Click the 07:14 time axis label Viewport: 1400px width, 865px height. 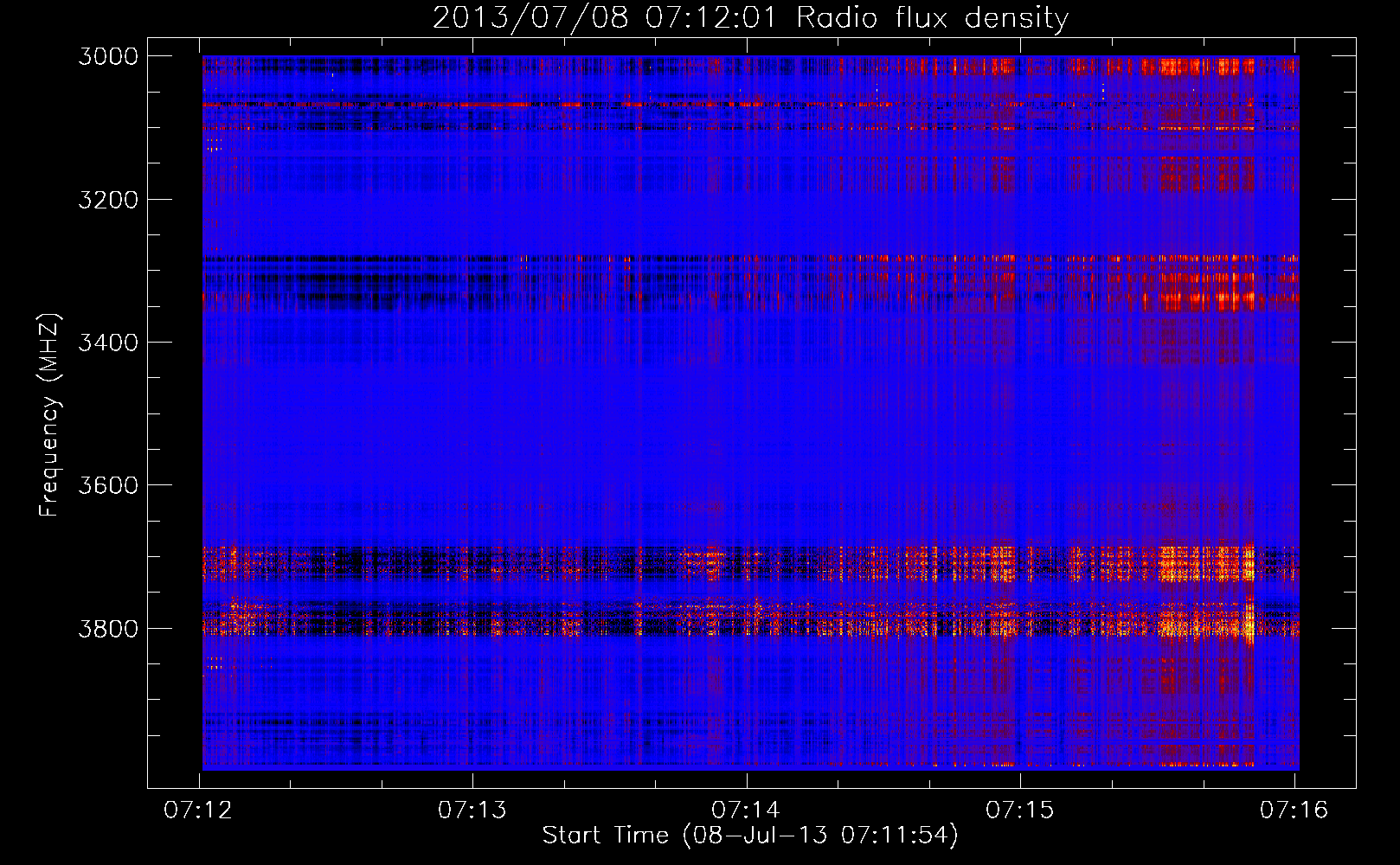[746, 810]
